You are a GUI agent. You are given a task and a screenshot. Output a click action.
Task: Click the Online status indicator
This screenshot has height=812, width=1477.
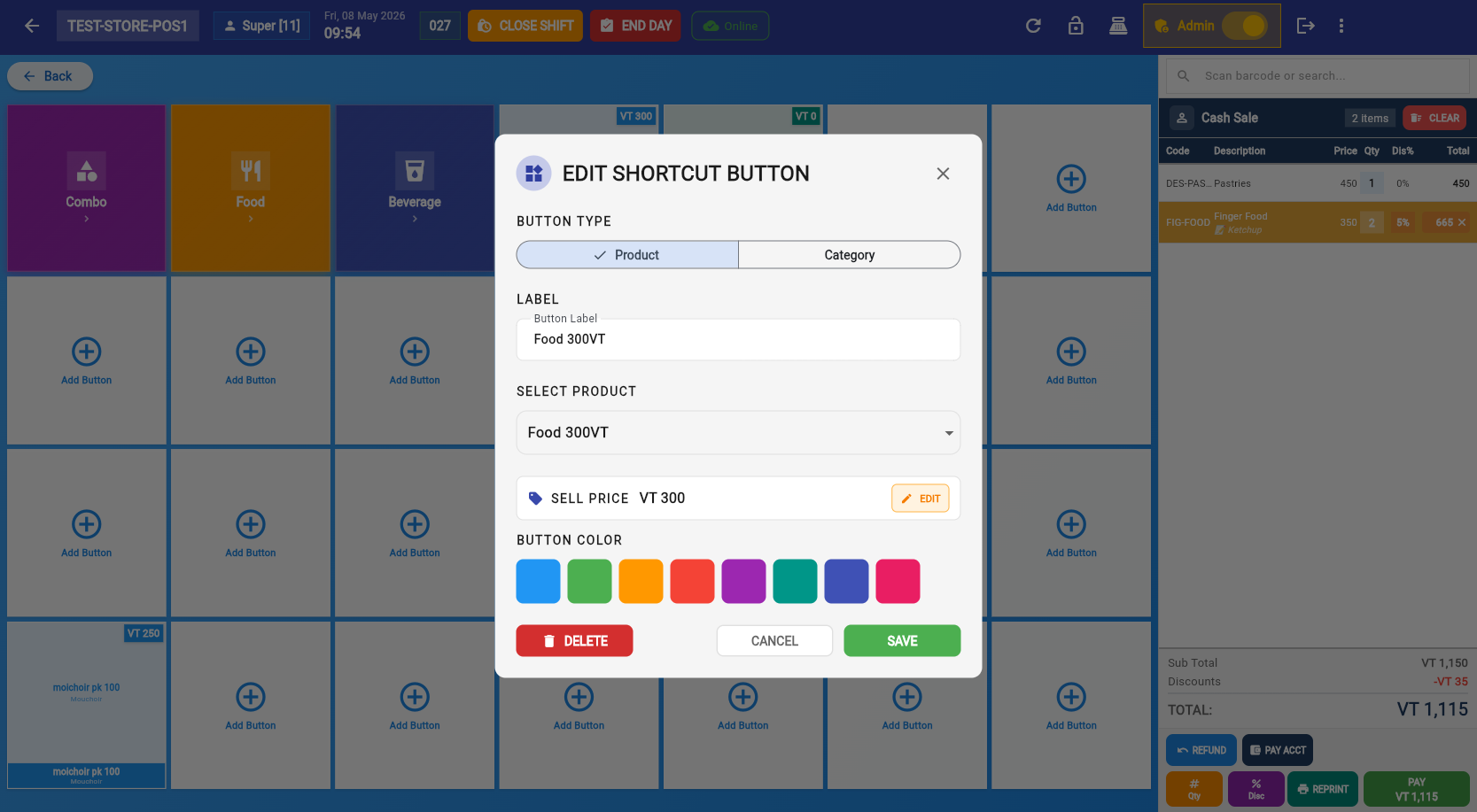coord(730,26)
